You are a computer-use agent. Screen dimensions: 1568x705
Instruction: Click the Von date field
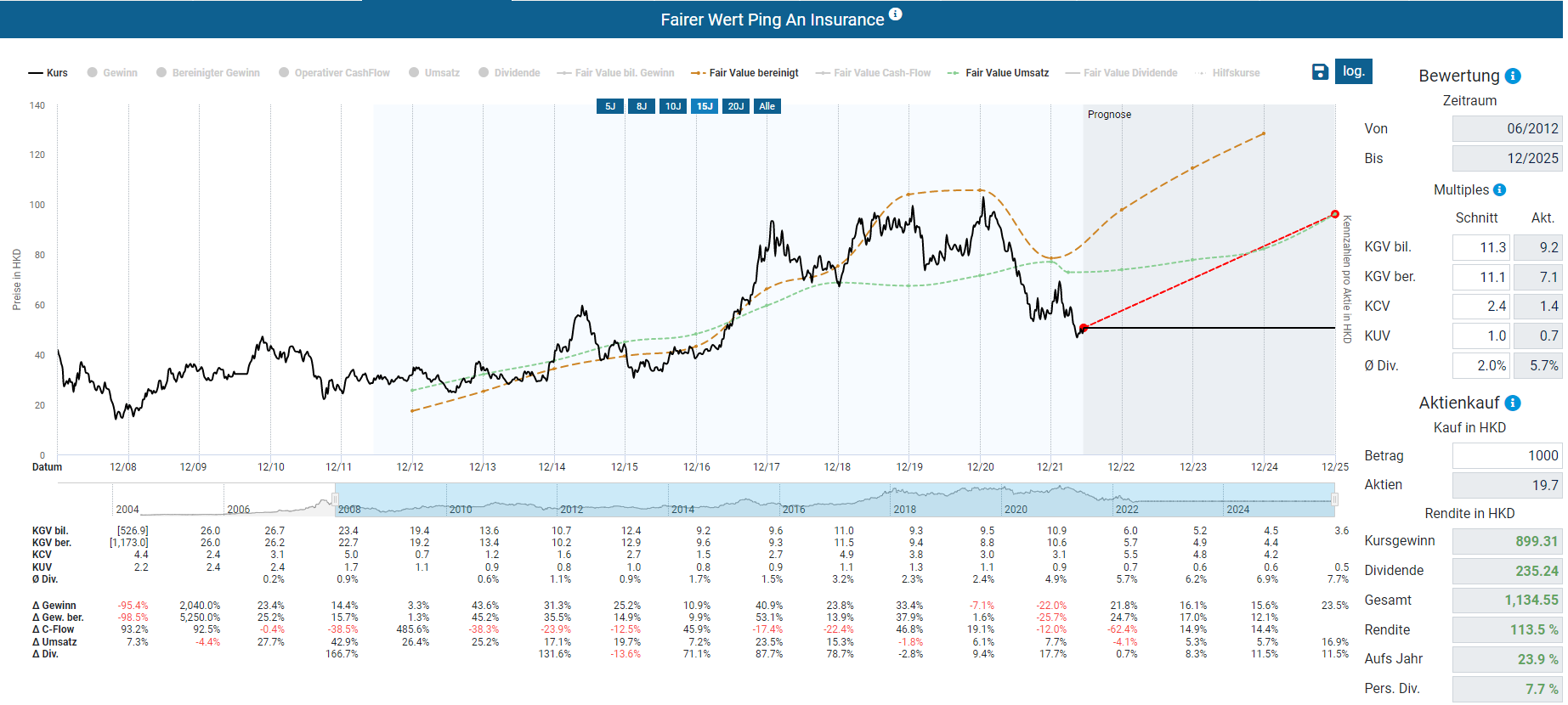point(1506,129)
